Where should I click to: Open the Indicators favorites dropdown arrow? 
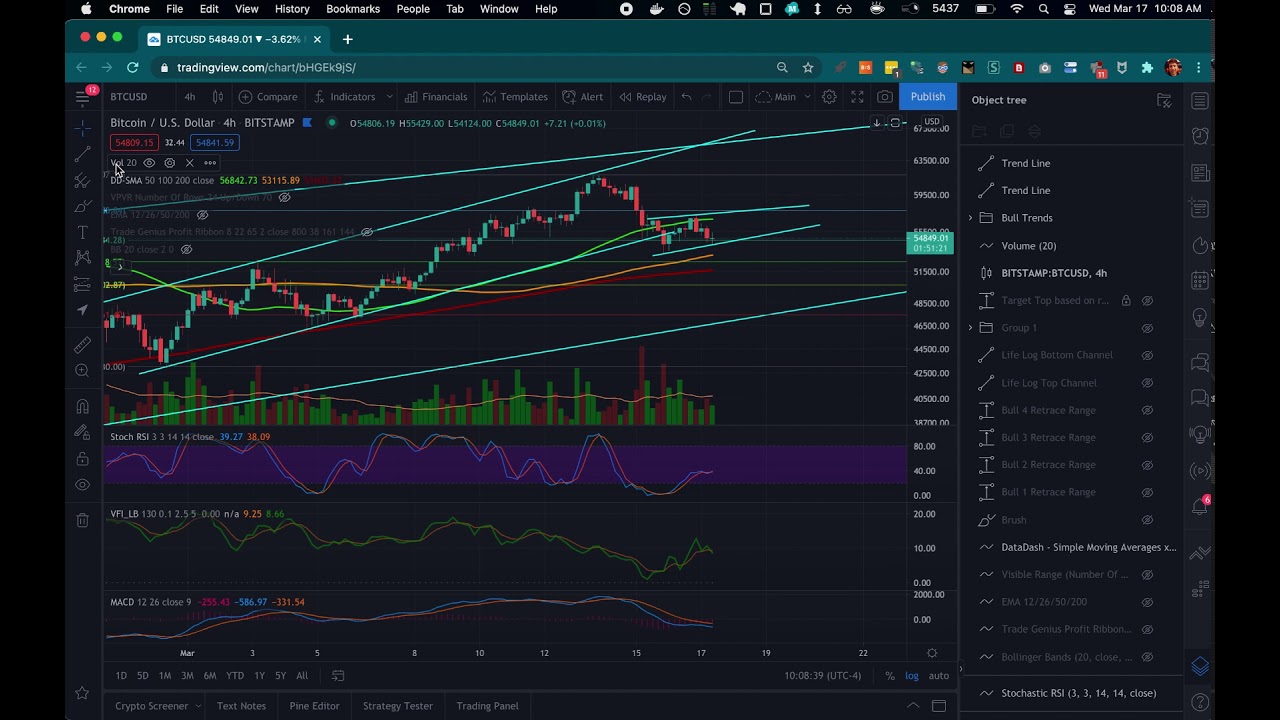(x=389, y=97)
